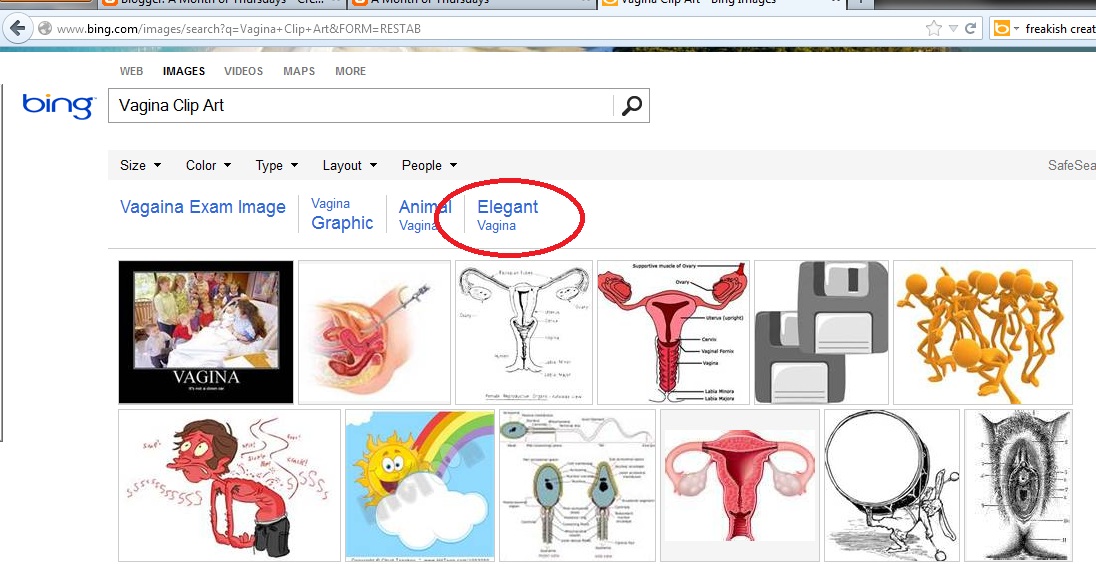The width and height of the screenshot is (1096, 564).
Task: Open the MORE menu
Action: (x=350, y=71)
